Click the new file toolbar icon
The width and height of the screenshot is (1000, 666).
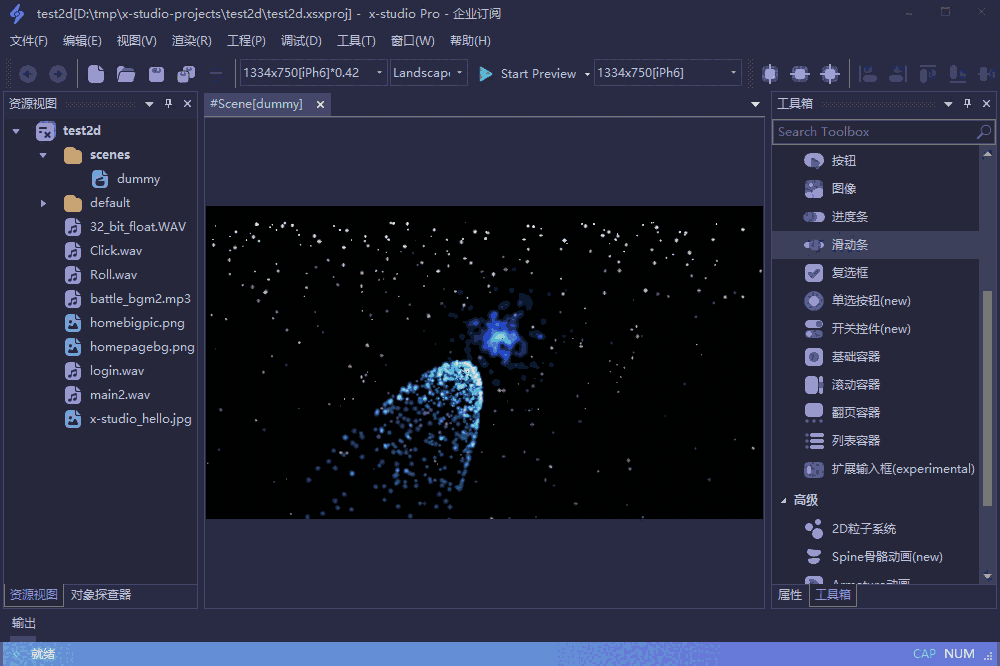click(96, 74)
